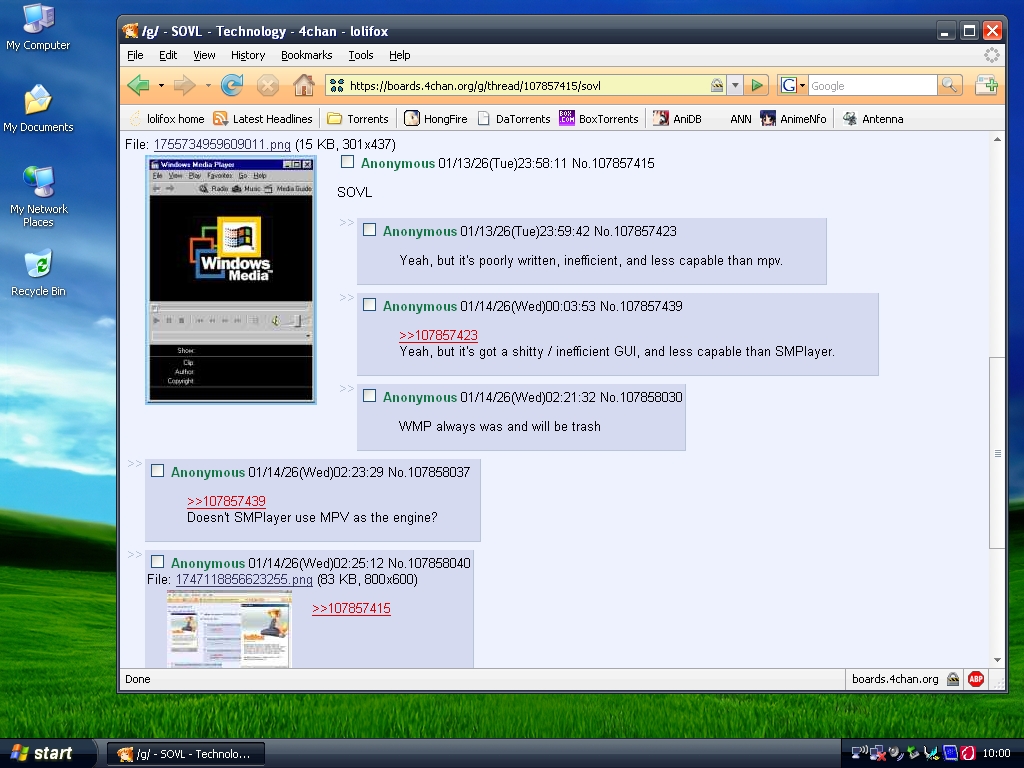Expand the Windows Media Player thumbnail image
The height and width of the screenshot is (768, 1024).
pos(231,280)
